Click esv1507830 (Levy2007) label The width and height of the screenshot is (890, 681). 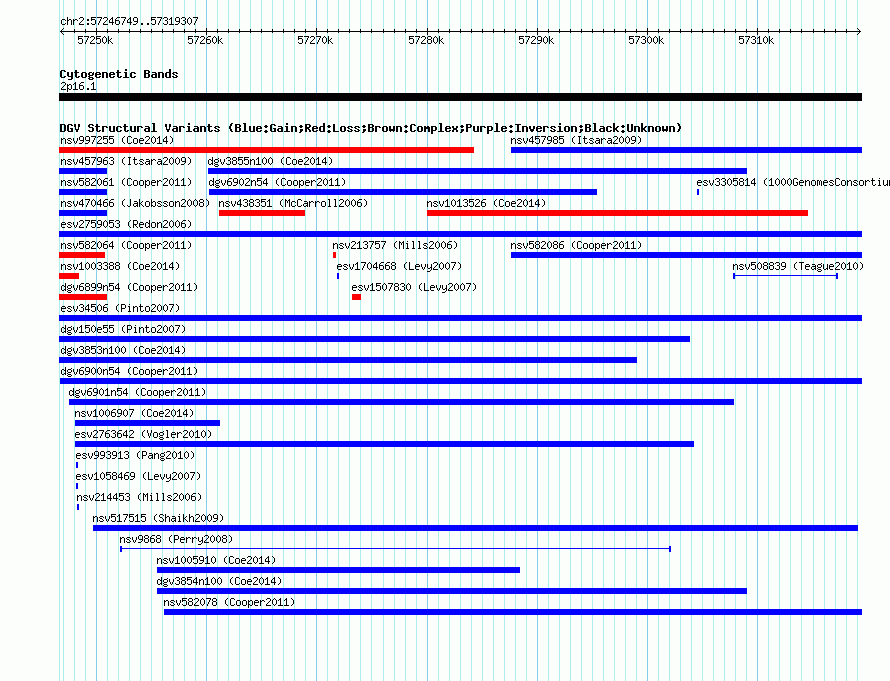pos(414,287)
